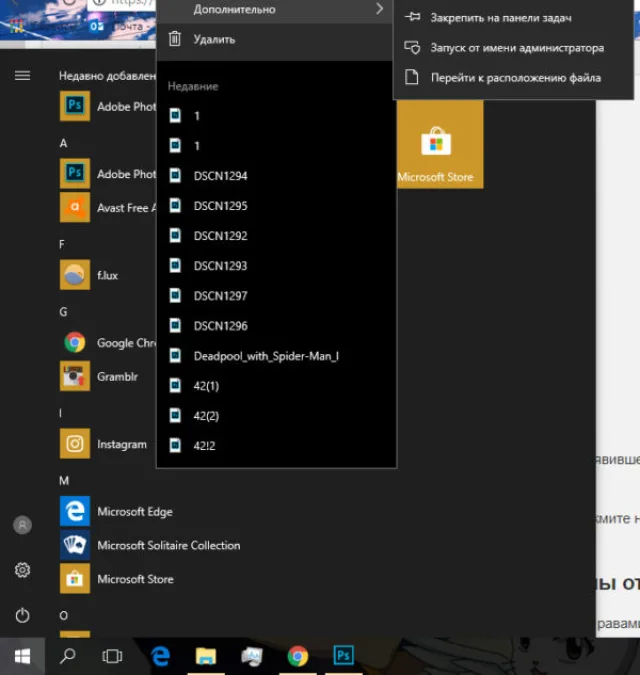Click pin icon beside Закрепить на панели задач
The height and width of the screenshot is (675, 640).
pyautogui.click(x=412, y=17)
